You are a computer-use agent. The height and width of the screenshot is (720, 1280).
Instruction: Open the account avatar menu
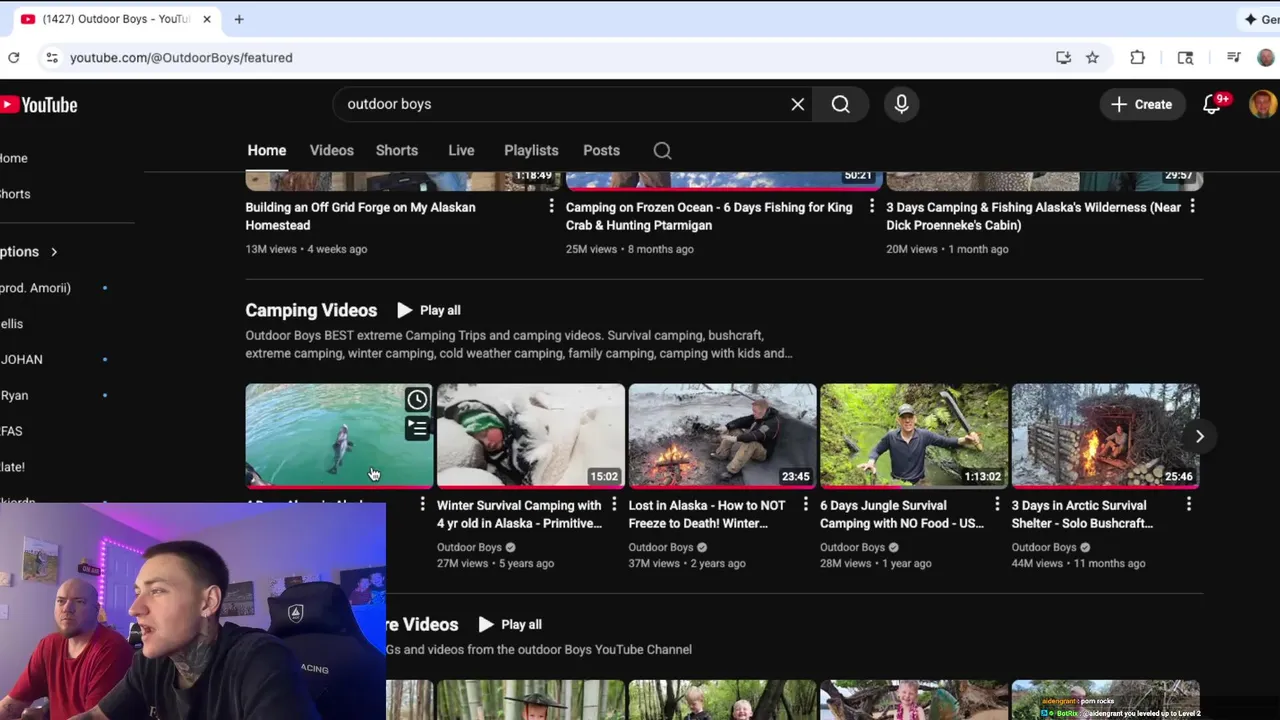(1263, 104)
